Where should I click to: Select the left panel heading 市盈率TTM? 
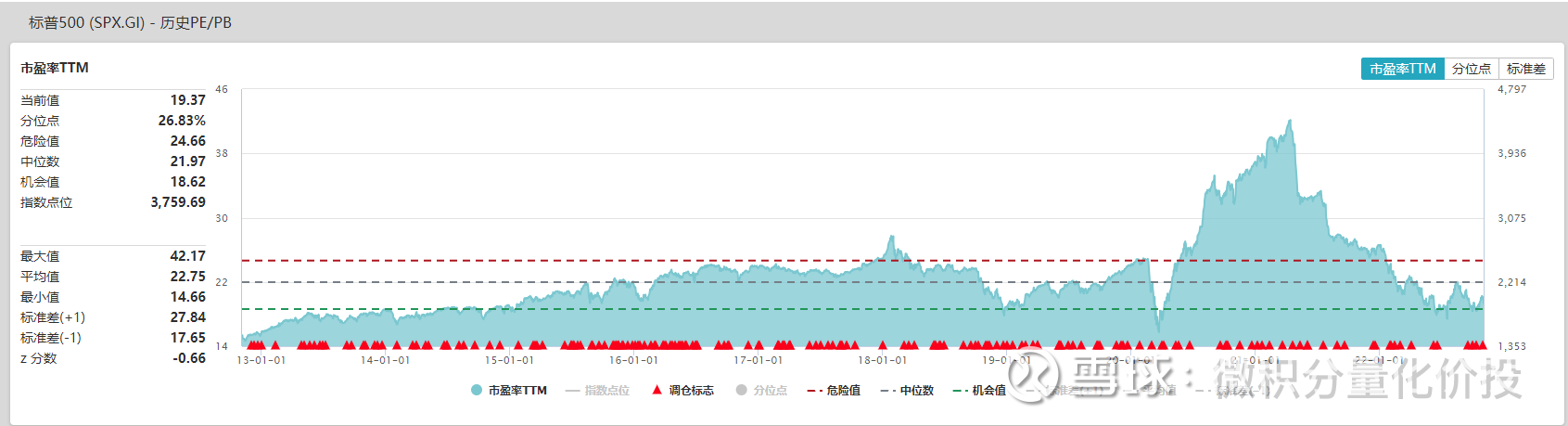[x=55, y=68]
